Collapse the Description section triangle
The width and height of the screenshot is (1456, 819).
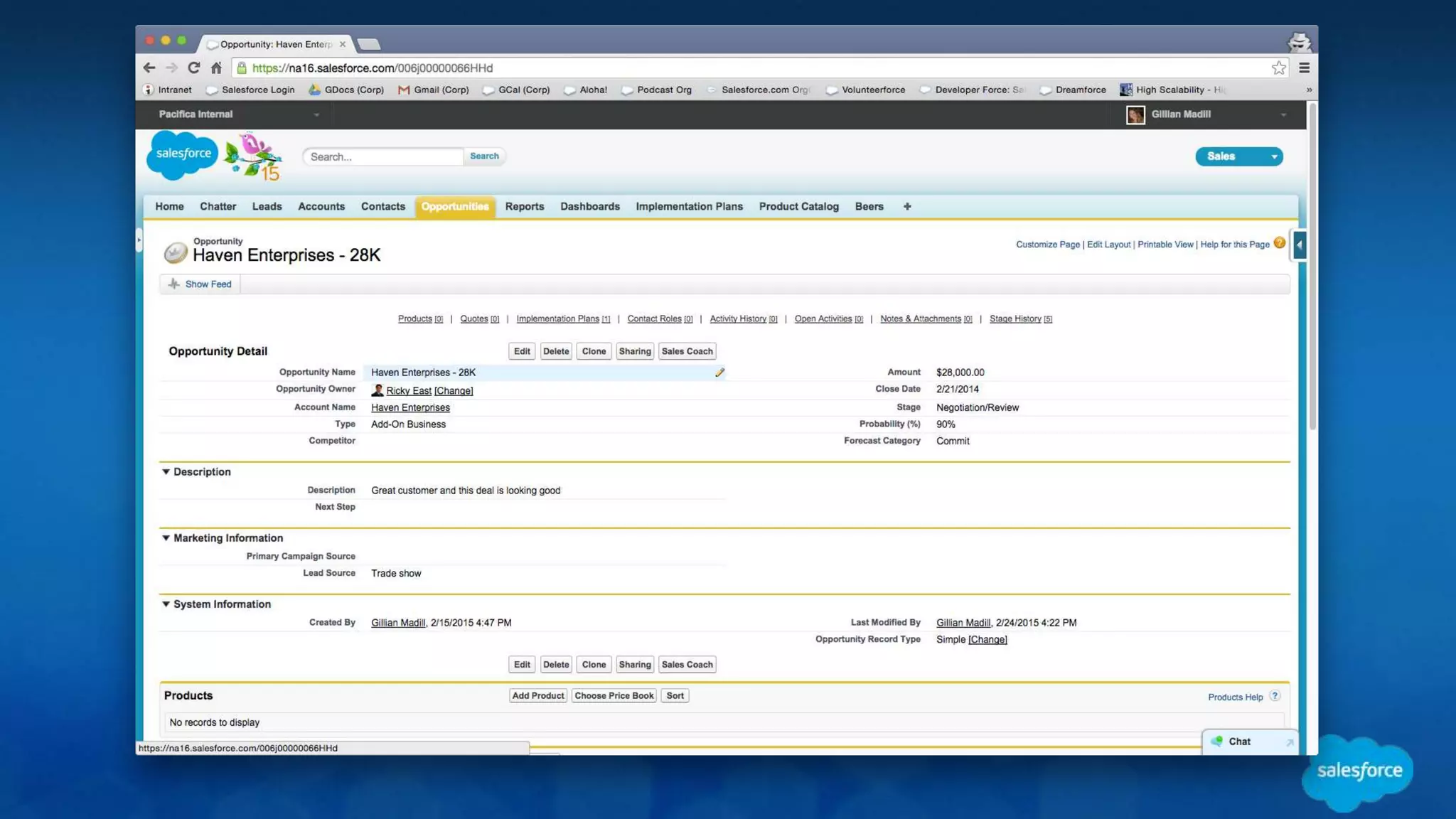tap(166, 471)
